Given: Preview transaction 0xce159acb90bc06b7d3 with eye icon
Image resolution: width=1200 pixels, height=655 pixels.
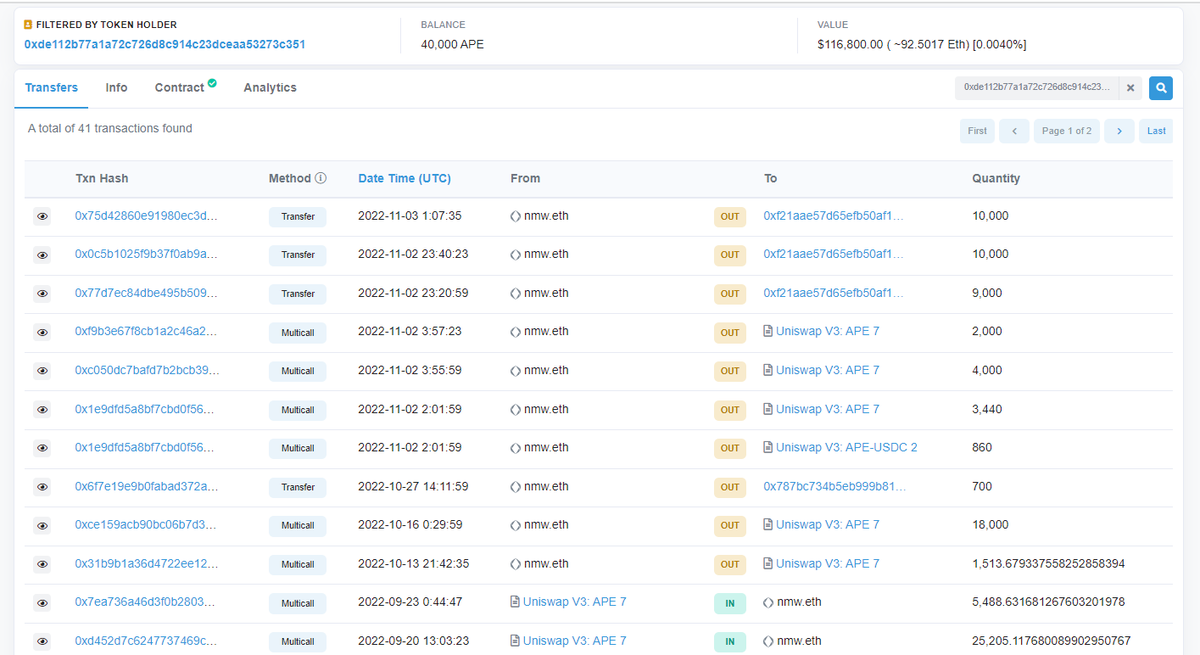Looking at the screenshot, I should pos(42,525).
